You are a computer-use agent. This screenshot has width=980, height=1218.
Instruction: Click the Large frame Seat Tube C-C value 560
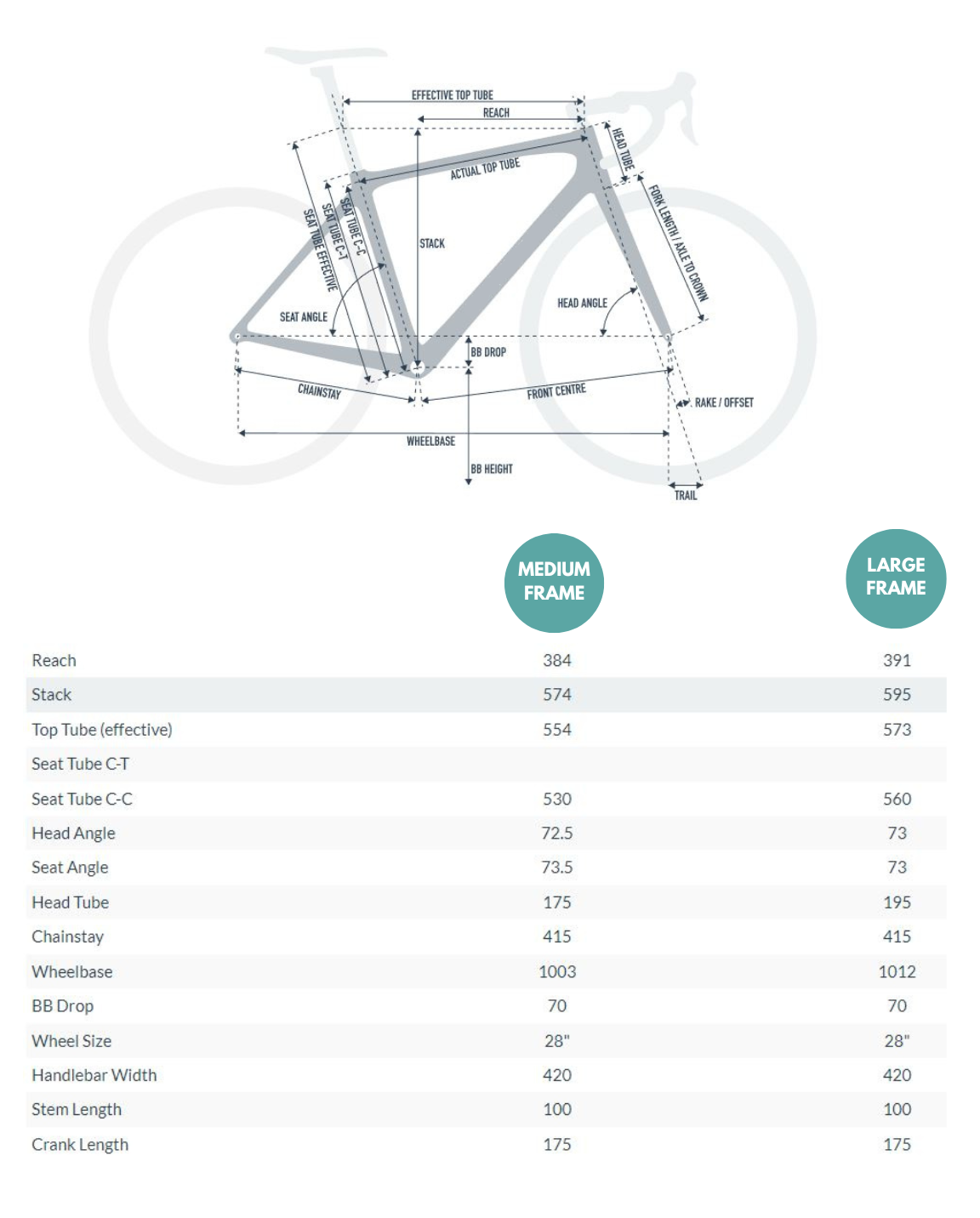(897, 800)
